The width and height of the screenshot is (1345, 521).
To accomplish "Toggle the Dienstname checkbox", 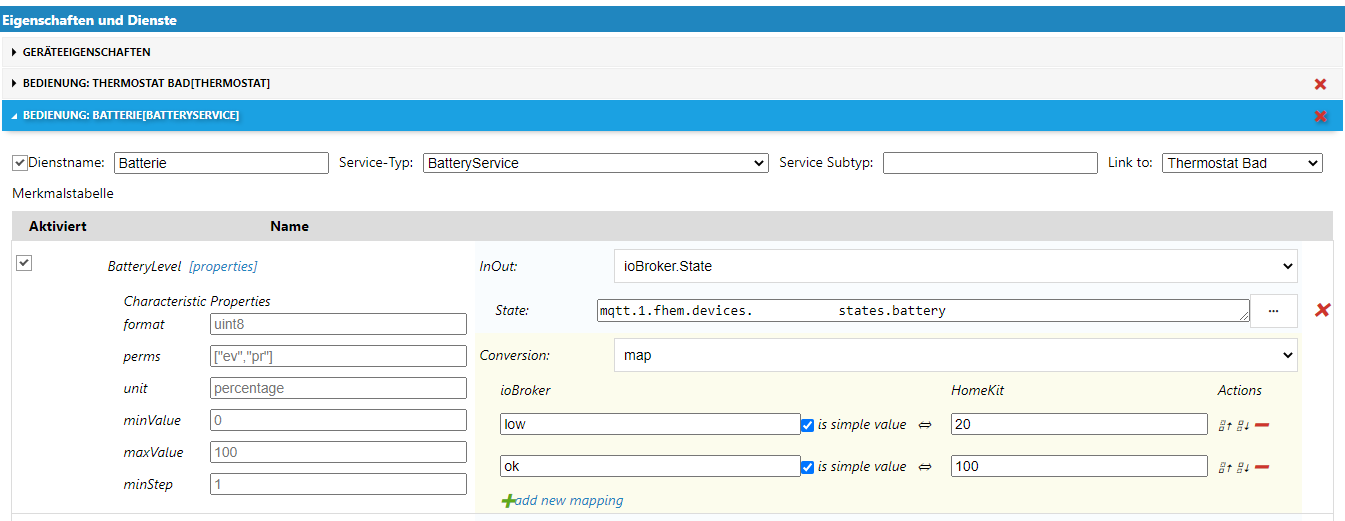I will tap(20, 162).
